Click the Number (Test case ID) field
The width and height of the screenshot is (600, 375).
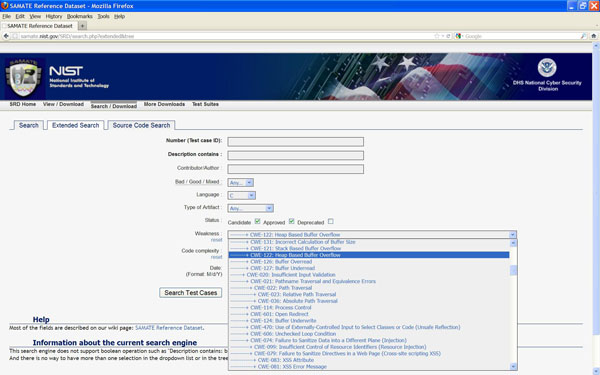[x=295, y=142]
